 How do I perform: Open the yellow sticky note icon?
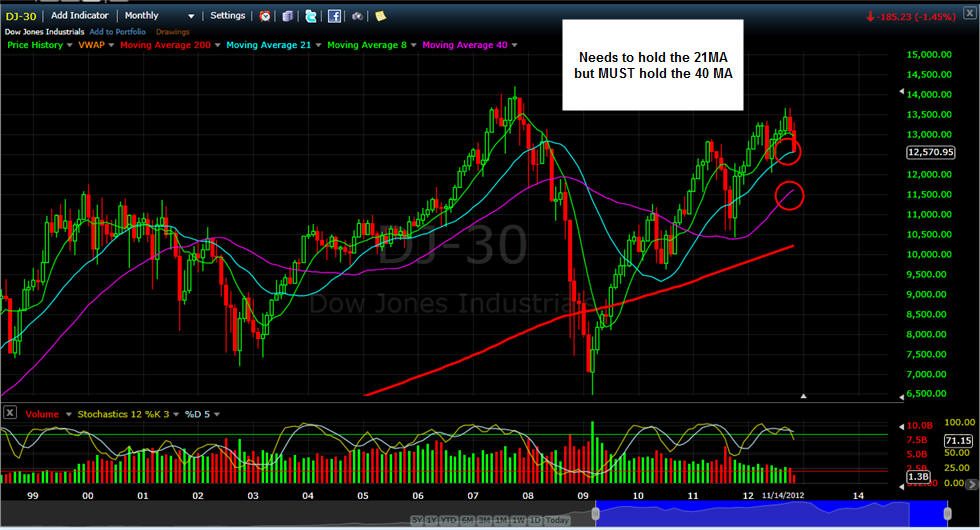[x=380, y=16]
